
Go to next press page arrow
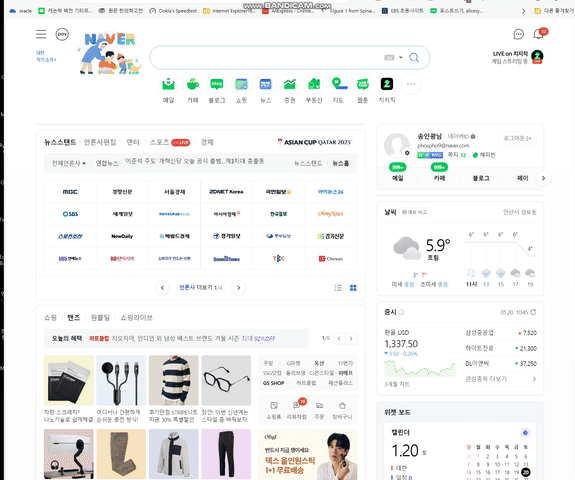pyautogui.click(x=238, y=288)
